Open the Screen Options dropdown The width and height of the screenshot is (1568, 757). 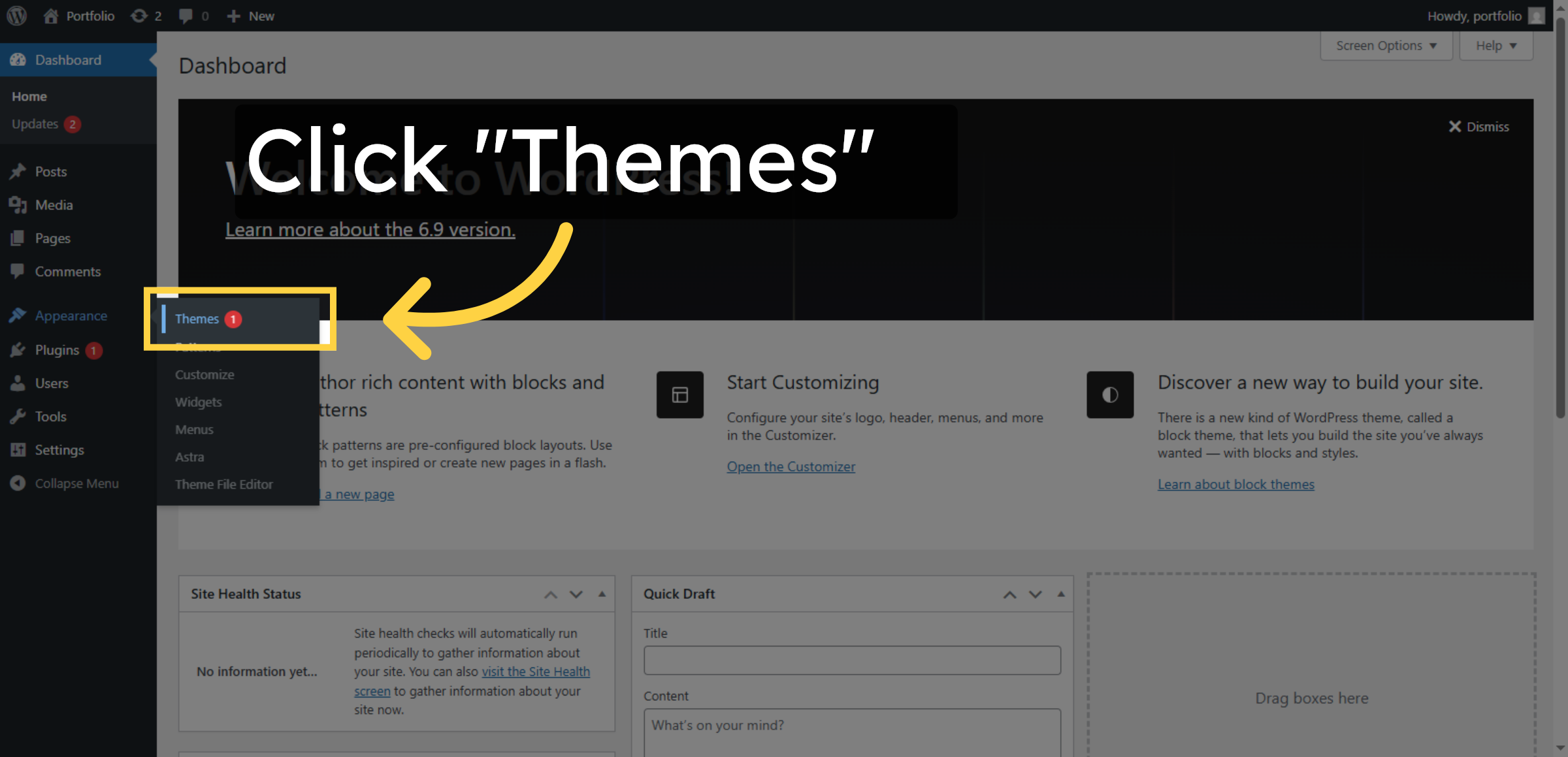[x=1385, y=45]
